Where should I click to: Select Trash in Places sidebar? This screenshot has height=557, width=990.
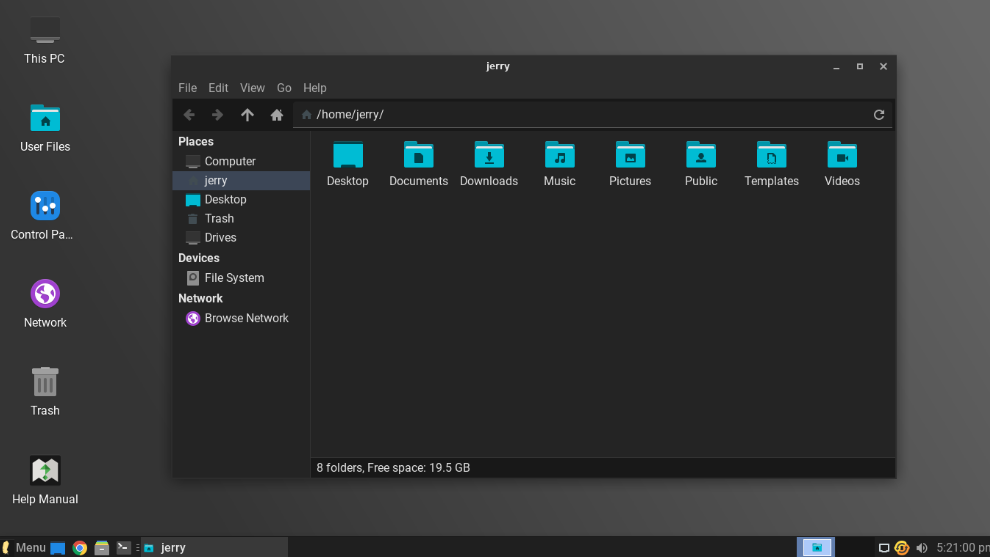tap(241, 218)
